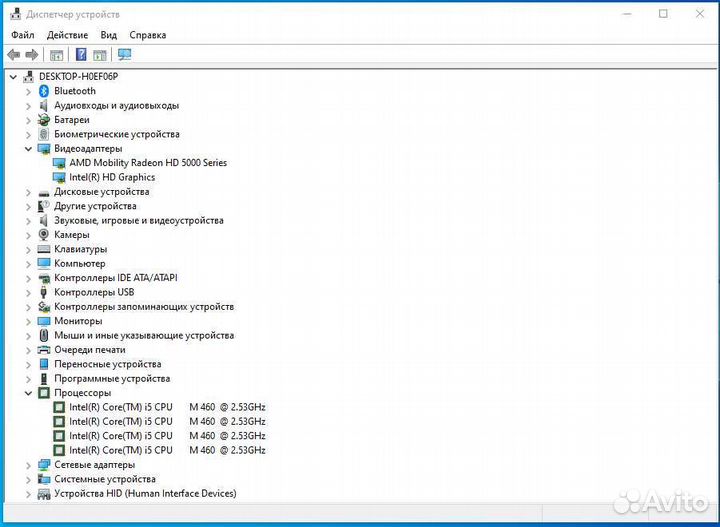720x527 pixels.
Task: Collapse the Видеоадаптеры category
Action: [28, 149]
